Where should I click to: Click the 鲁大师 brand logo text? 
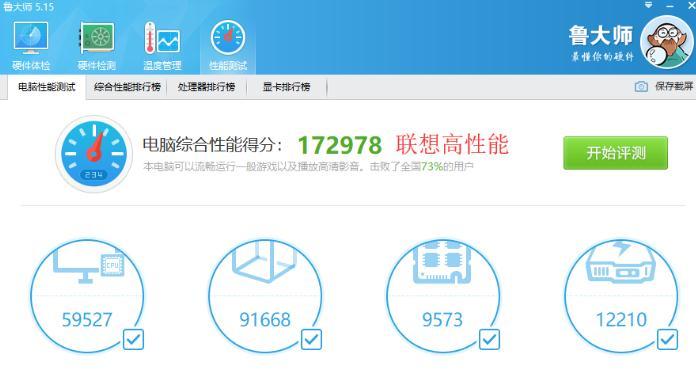pyautogui.click(x=601, y=36)
